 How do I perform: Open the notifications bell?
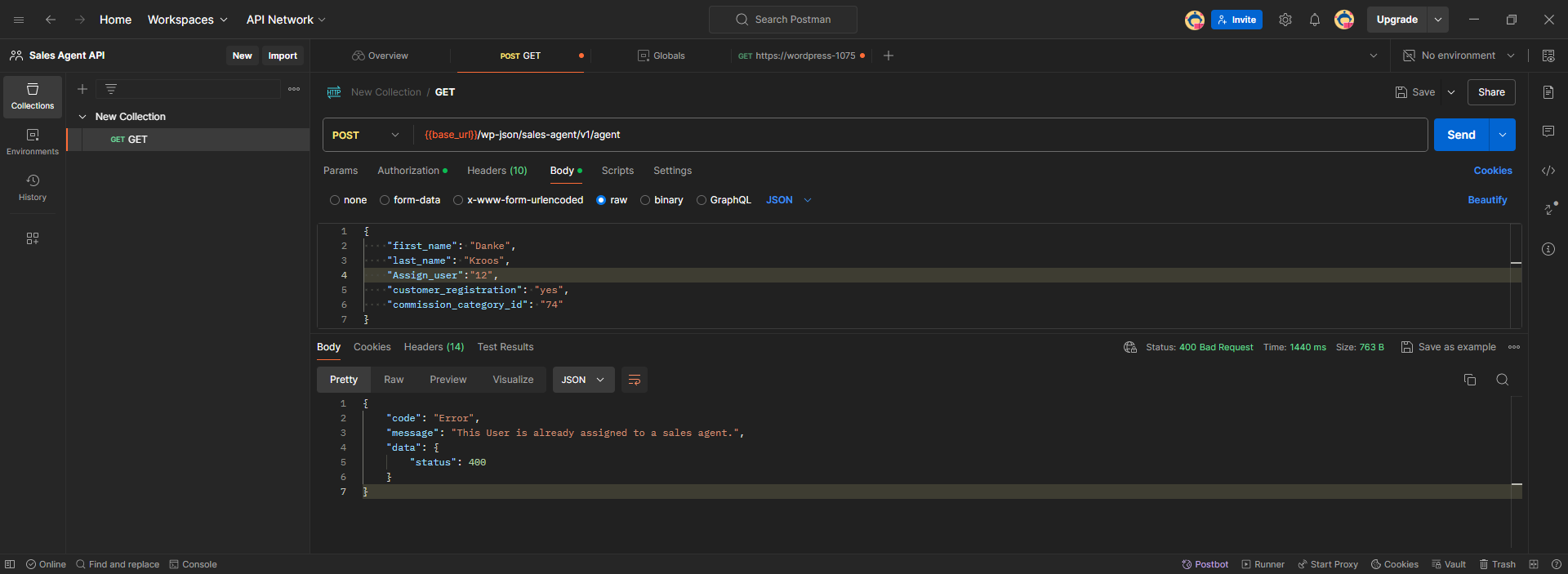[1315, 20]
